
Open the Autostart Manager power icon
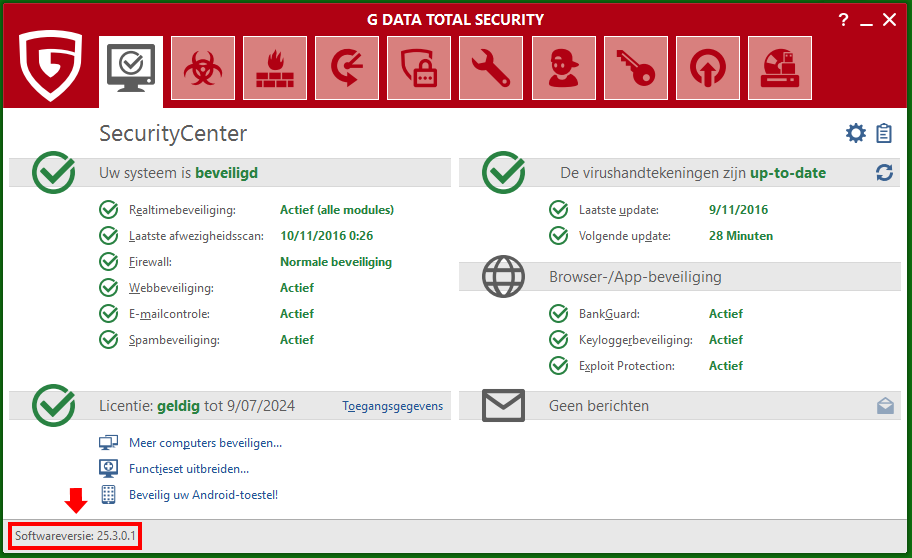coord(708,68)
